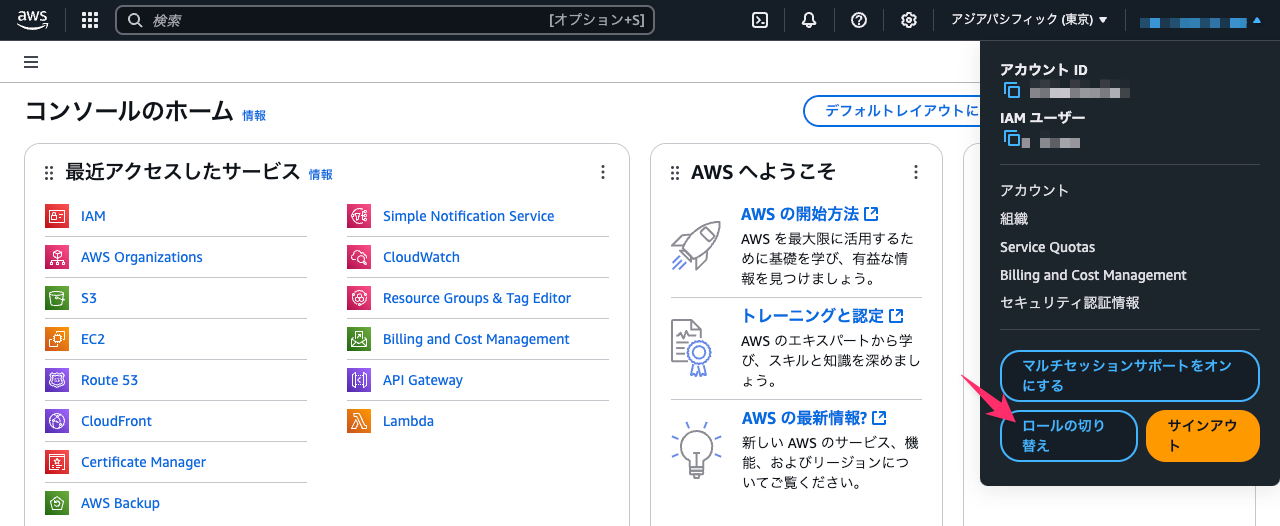Screen dimensions: 1280x526
Task: Open the Resource Groups & Tag Editor link
Action: (477, 298)
